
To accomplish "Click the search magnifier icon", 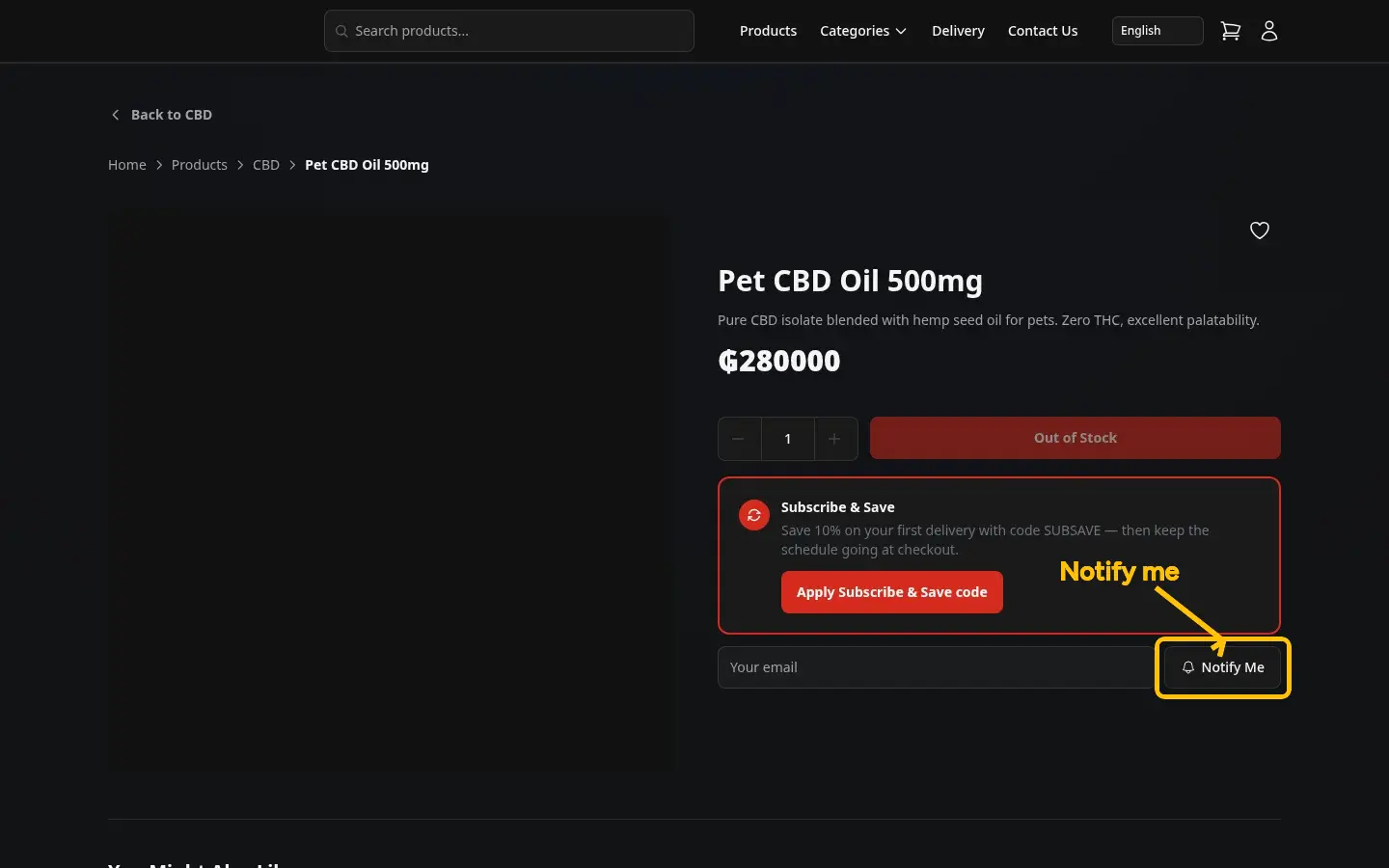I will tap(341, 31).
